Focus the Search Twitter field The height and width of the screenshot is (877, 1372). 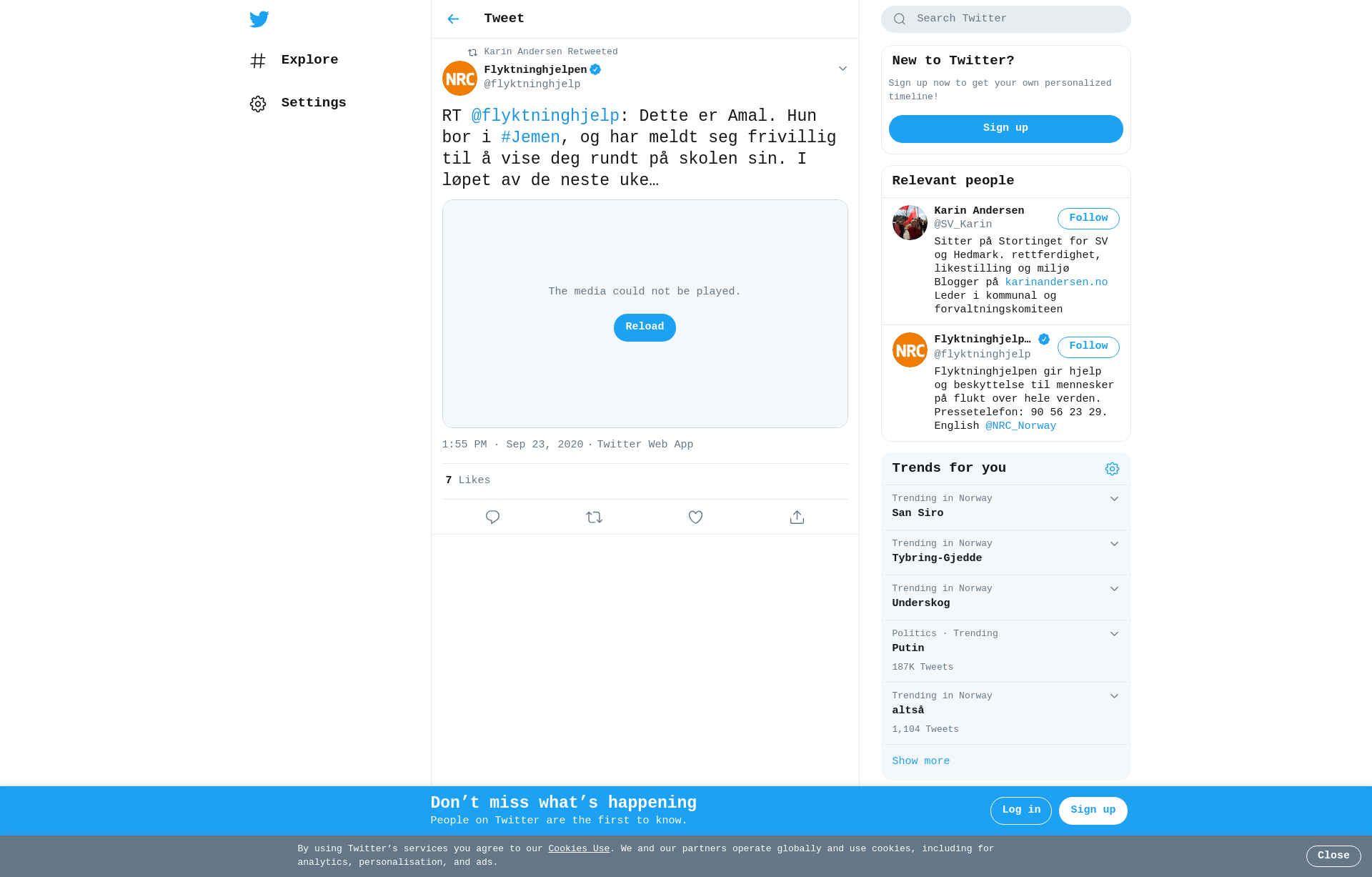(x=1005, y=19)
